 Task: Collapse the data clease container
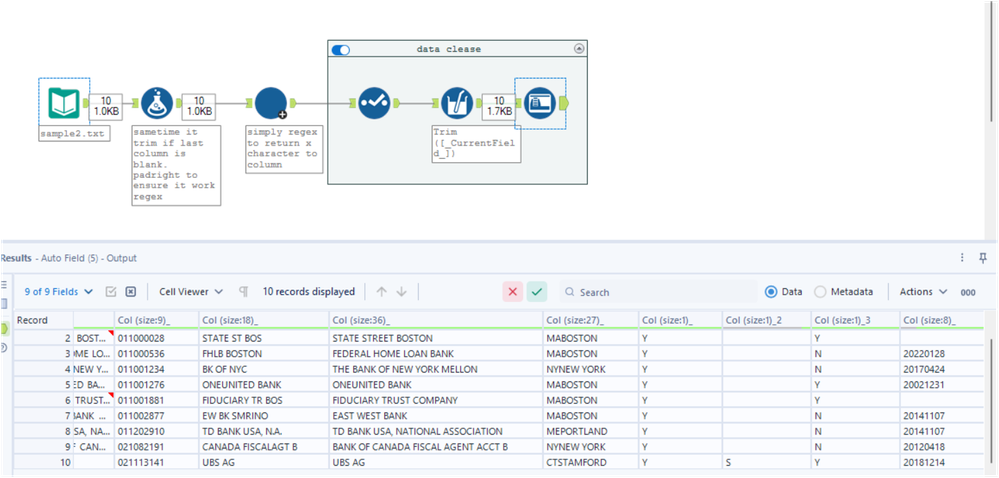[578, 49]
